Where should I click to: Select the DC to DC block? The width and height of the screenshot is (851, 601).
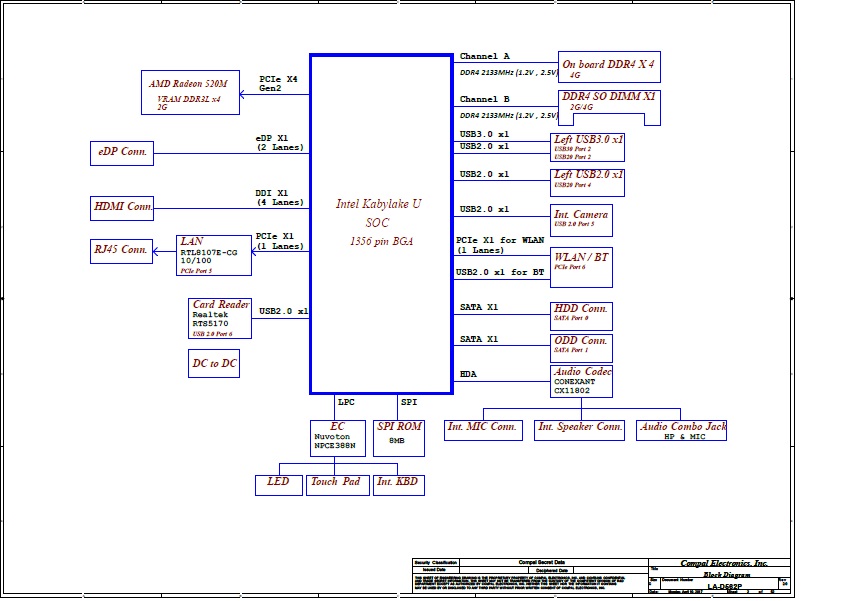214,363
